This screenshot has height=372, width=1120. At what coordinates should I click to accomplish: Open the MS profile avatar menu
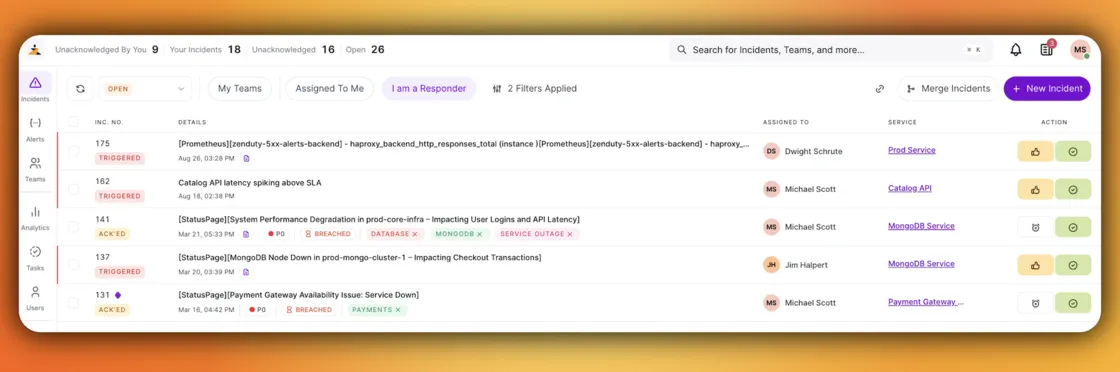pos(1080,50)
